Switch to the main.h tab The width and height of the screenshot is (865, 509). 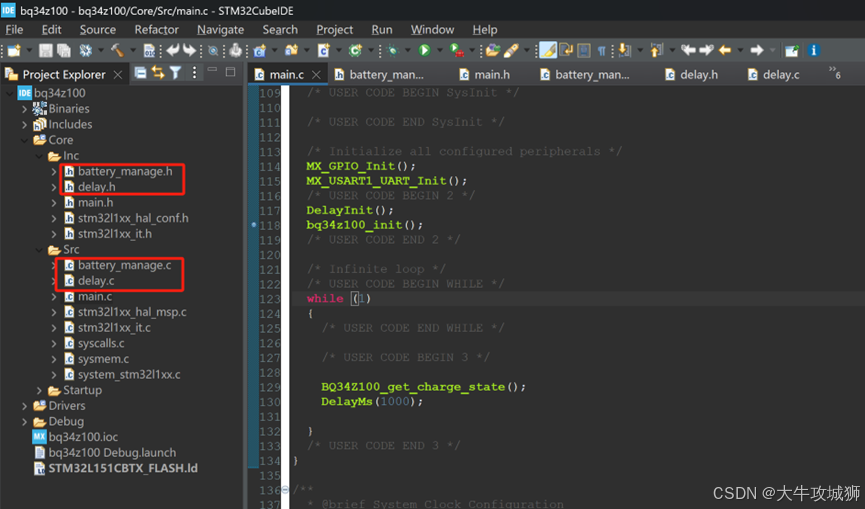tap(485, 74)
